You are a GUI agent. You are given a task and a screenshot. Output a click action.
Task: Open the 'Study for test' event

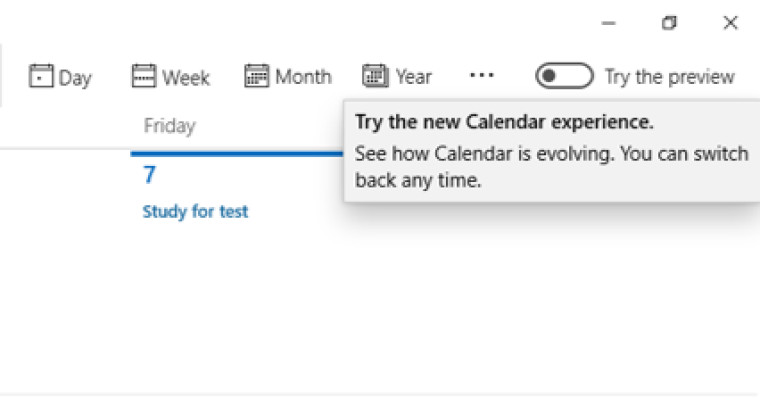click(195, 212)
